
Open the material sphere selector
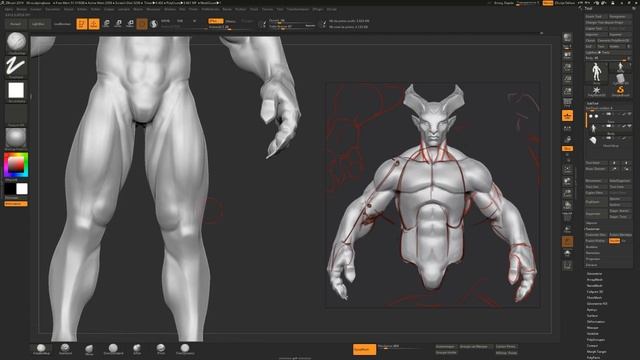(16, 138)
